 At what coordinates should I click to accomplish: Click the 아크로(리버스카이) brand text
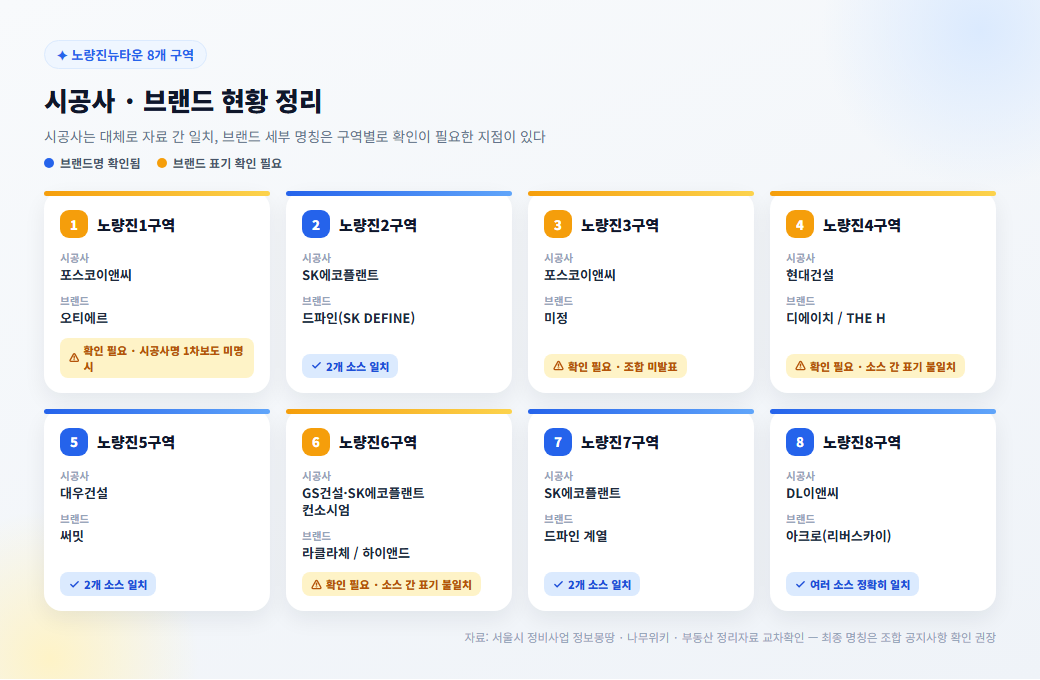coord(839,536)
